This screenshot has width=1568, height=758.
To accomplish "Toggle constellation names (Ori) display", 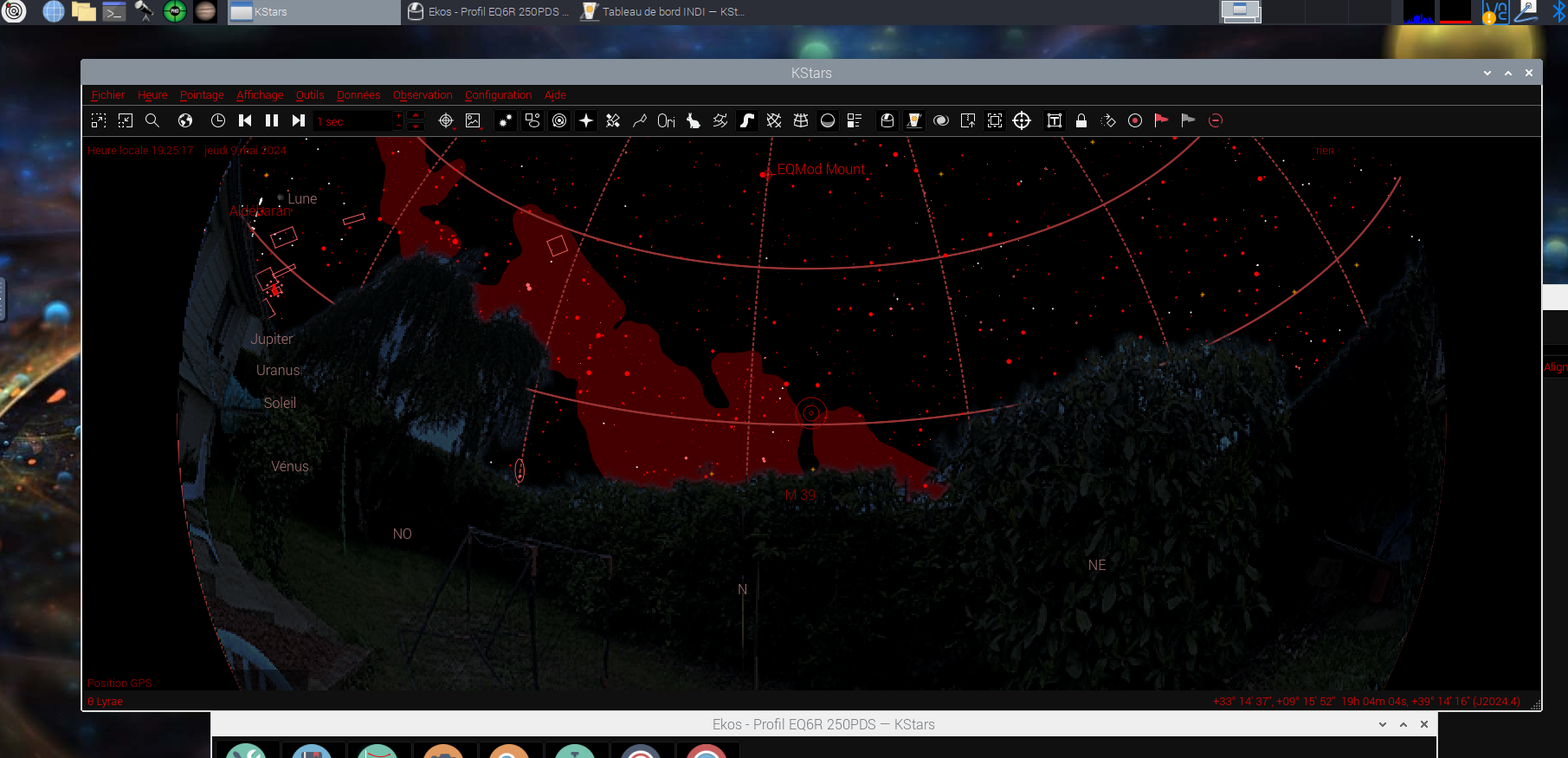I will coord(667,121).
